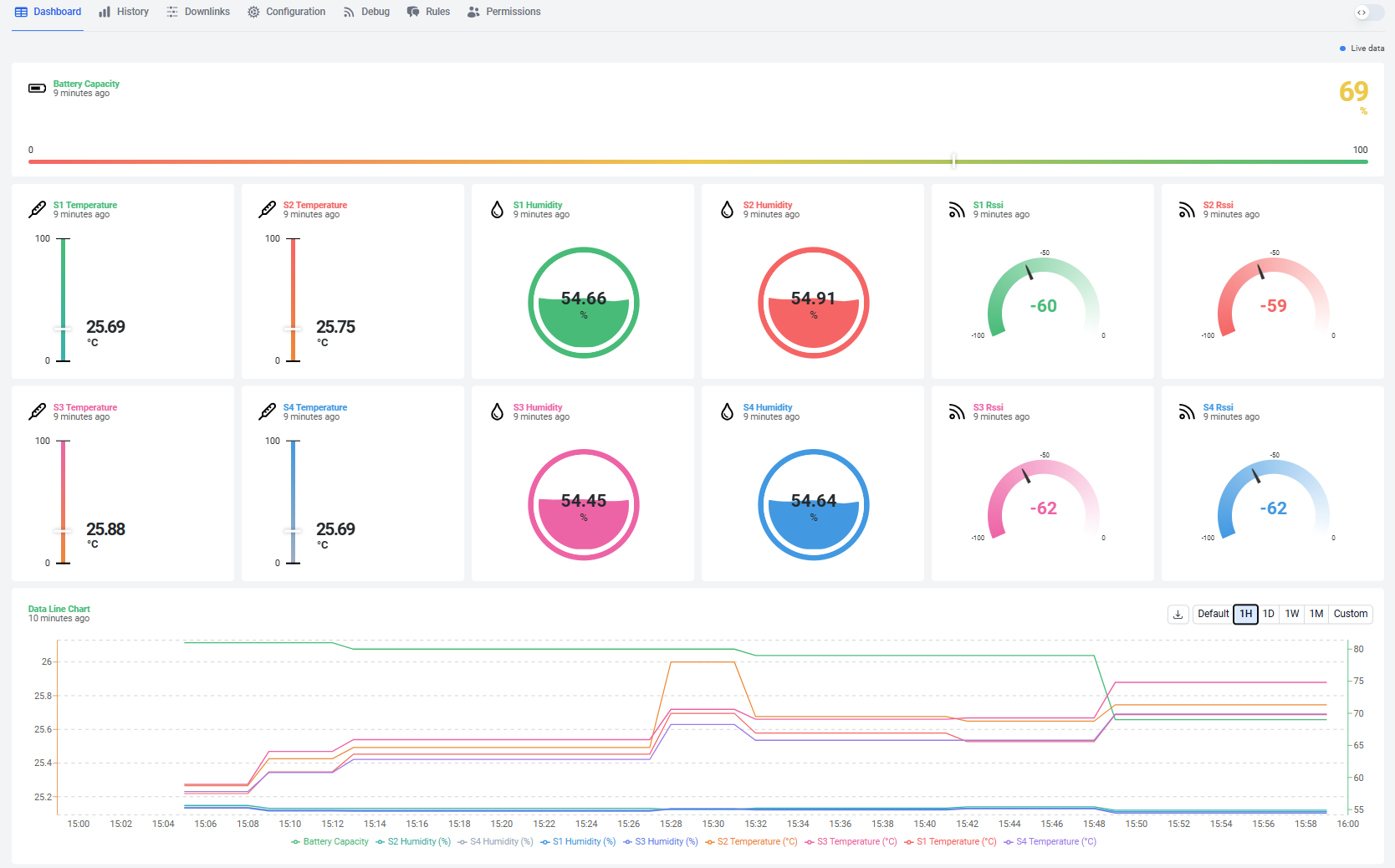The image size is (1395, 868).
Task: Click the S1 Rssi signal icon
Action: tap(957, 209)
